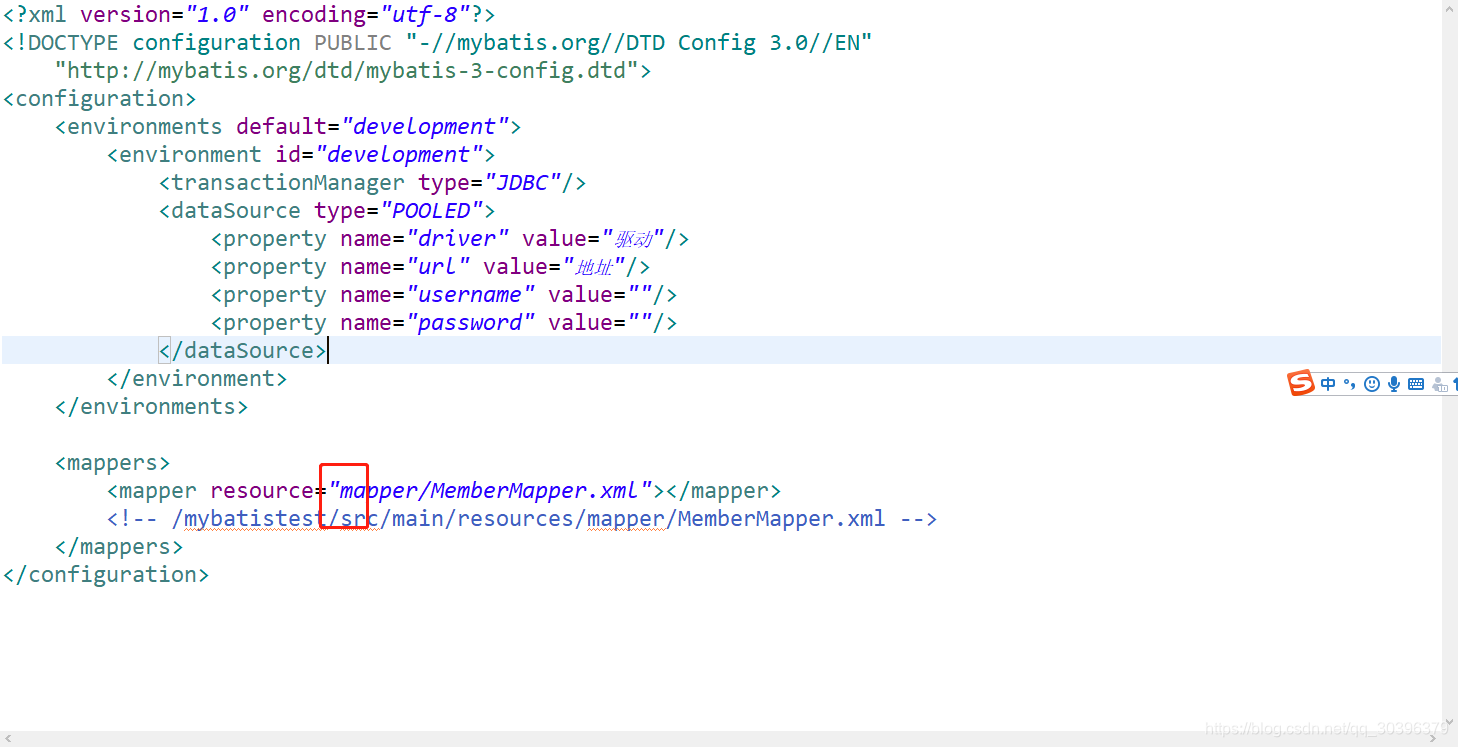Click the DOCTYPE configuration PUBLIC line
The image size is (1458, 747).
(x=438, y=43)
